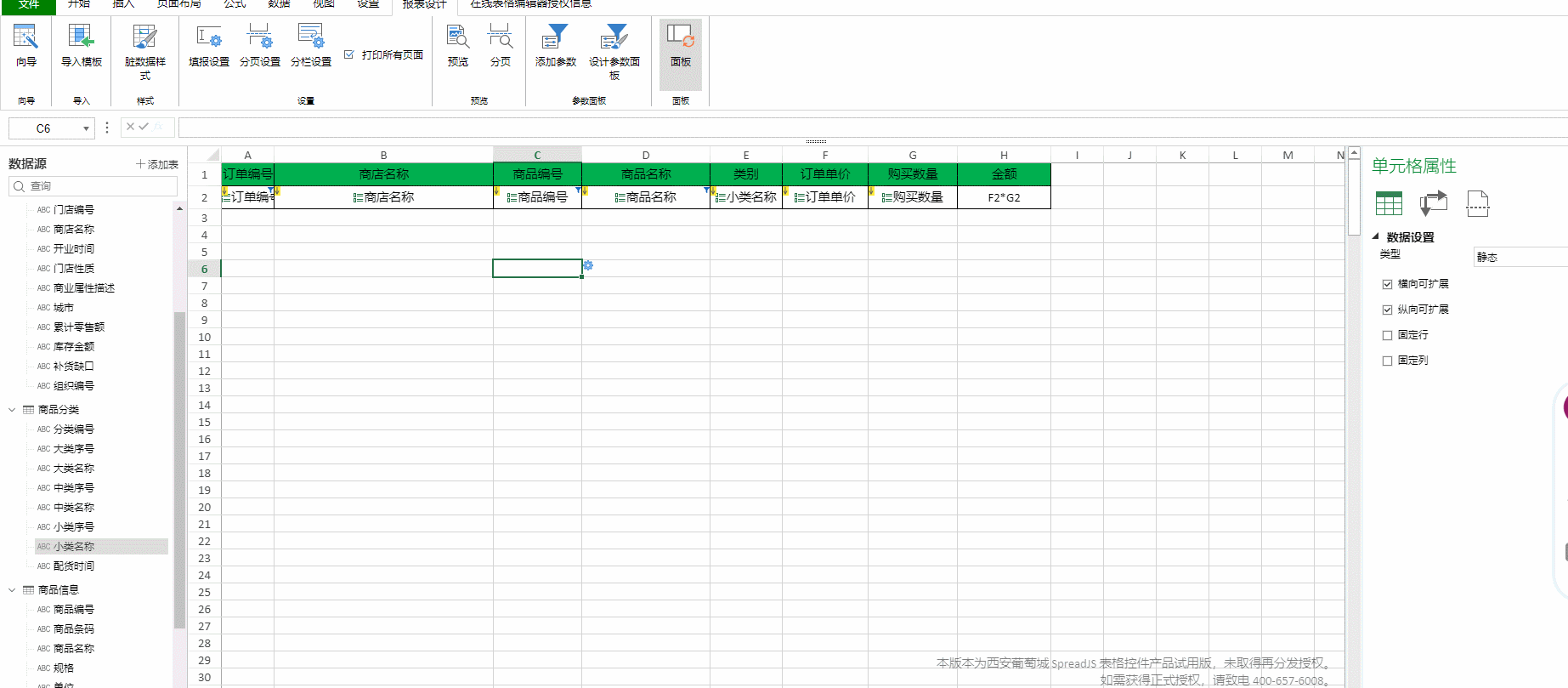This screenshot has height=688, width=1568.
Task: Click the three-dot handle beside name box
Action: pos(107,128)
